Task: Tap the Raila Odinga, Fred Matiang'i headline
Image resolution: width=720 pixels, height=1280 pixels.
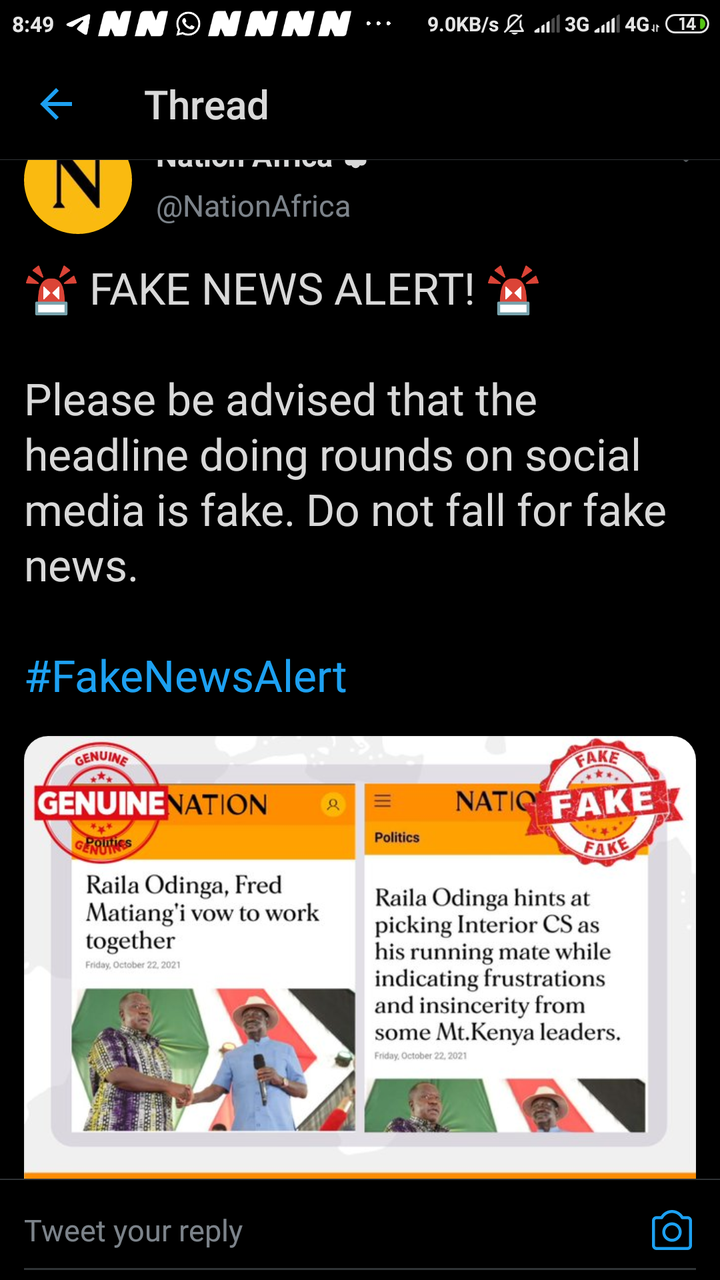Action: point(202,912)
